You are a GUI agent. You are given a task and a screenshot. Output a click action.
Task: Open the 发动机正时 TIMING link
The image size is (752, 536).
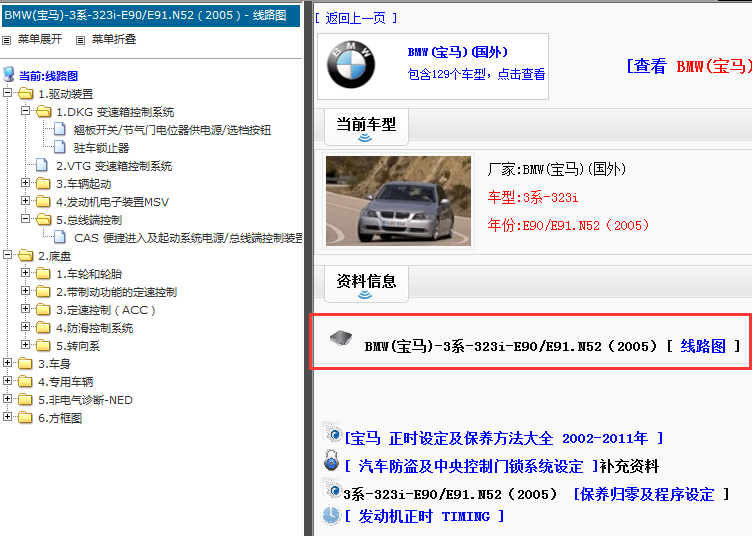pyautogui.click(x=424, y=516)
